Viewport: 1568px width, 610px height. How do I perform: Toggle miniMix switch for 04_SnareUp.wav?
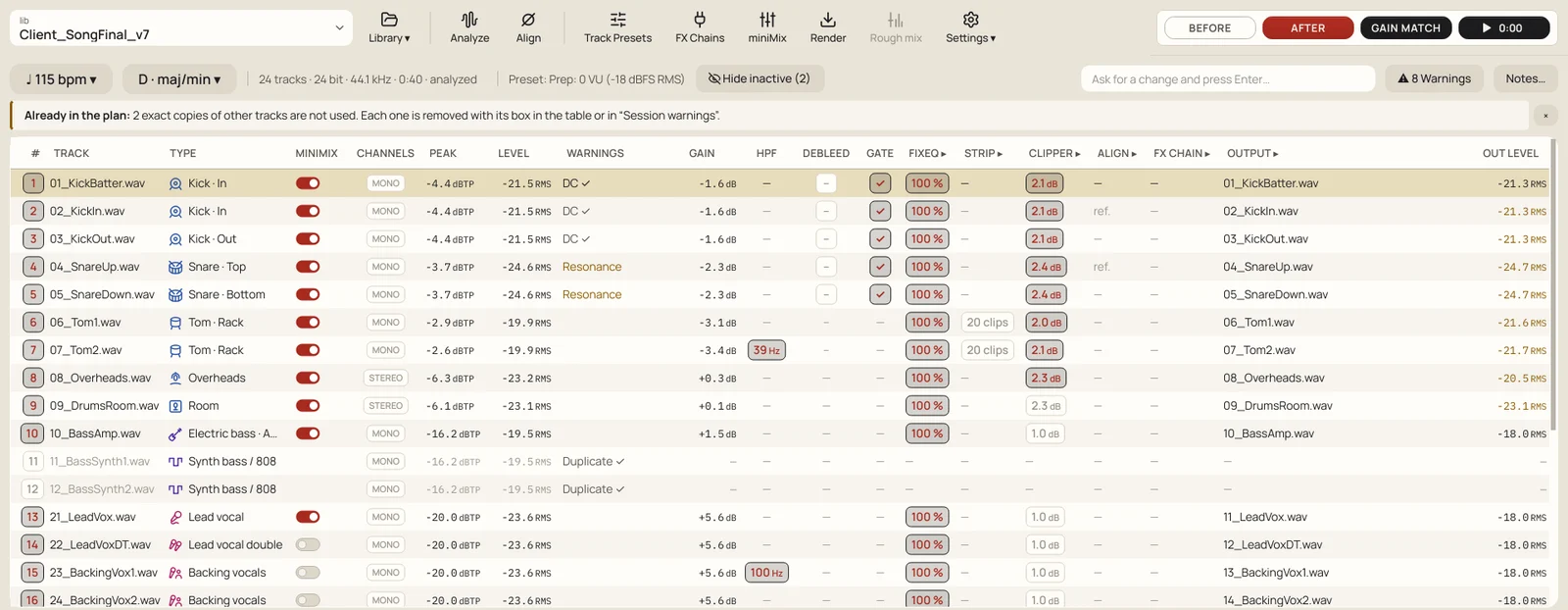click(x=308, y=267)
